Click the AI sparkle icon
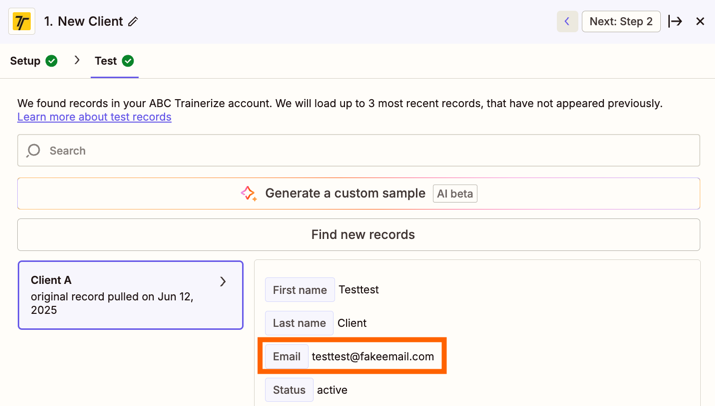Screen dimensions: 715x406 (249, 193)
